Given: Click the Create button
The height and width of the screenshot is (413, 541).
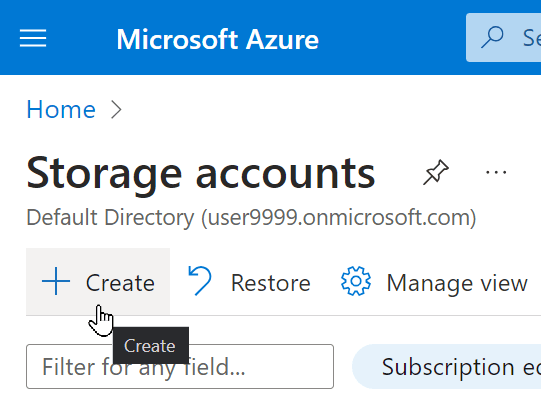Looking at the screenshot, I should [98, 281].
